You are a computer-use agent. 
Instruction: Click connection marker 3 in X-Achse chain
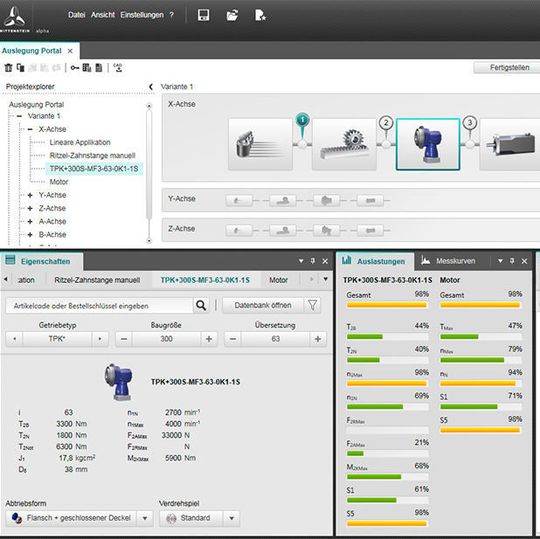point(470,123)
